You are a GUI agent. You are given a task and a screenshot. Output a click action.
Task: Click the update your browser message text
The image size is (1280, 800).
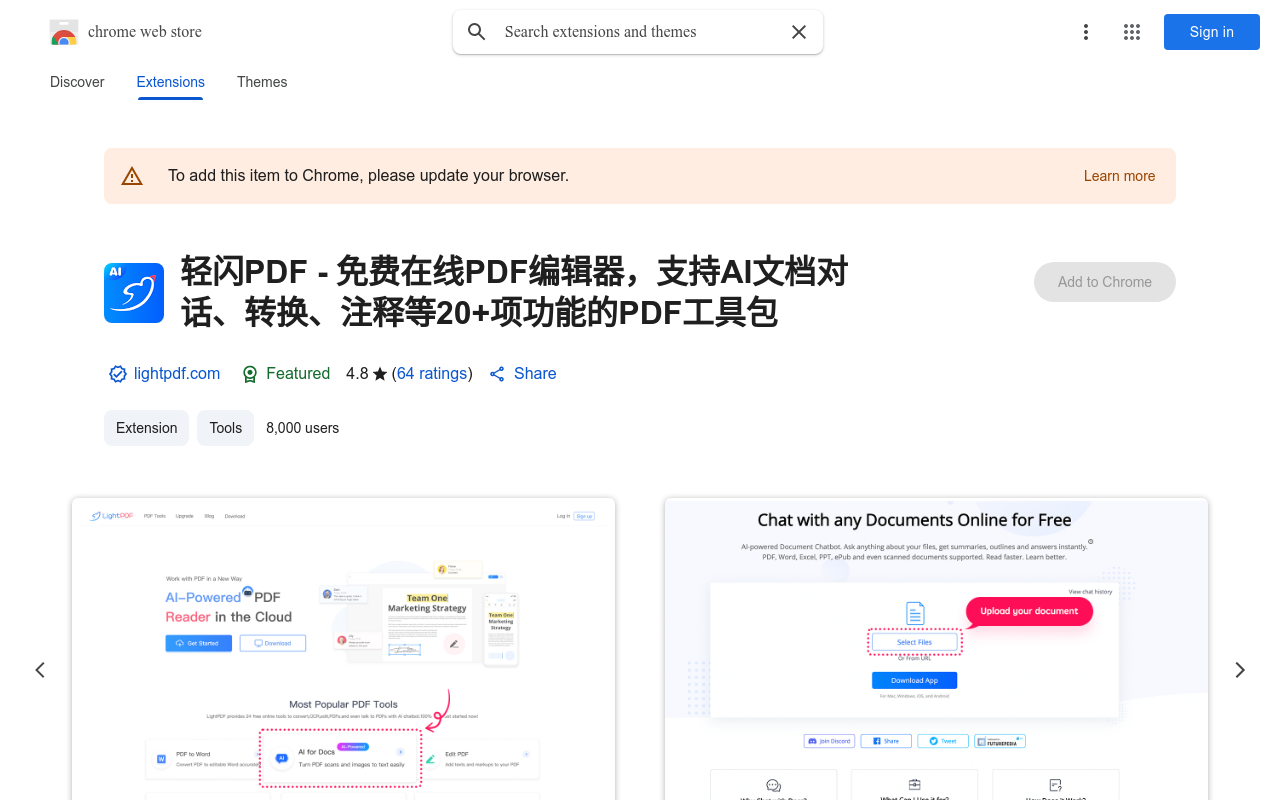368,176
